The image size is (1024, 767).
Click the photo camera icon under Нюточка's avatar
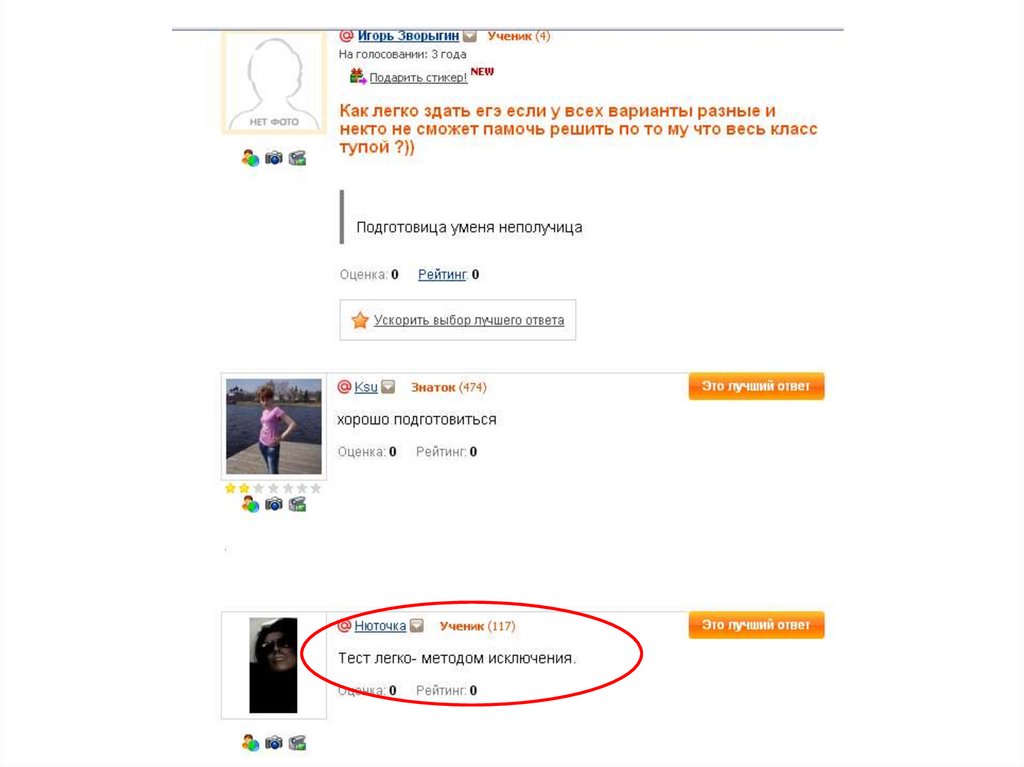pyautogui.click(x=274, y=743)
